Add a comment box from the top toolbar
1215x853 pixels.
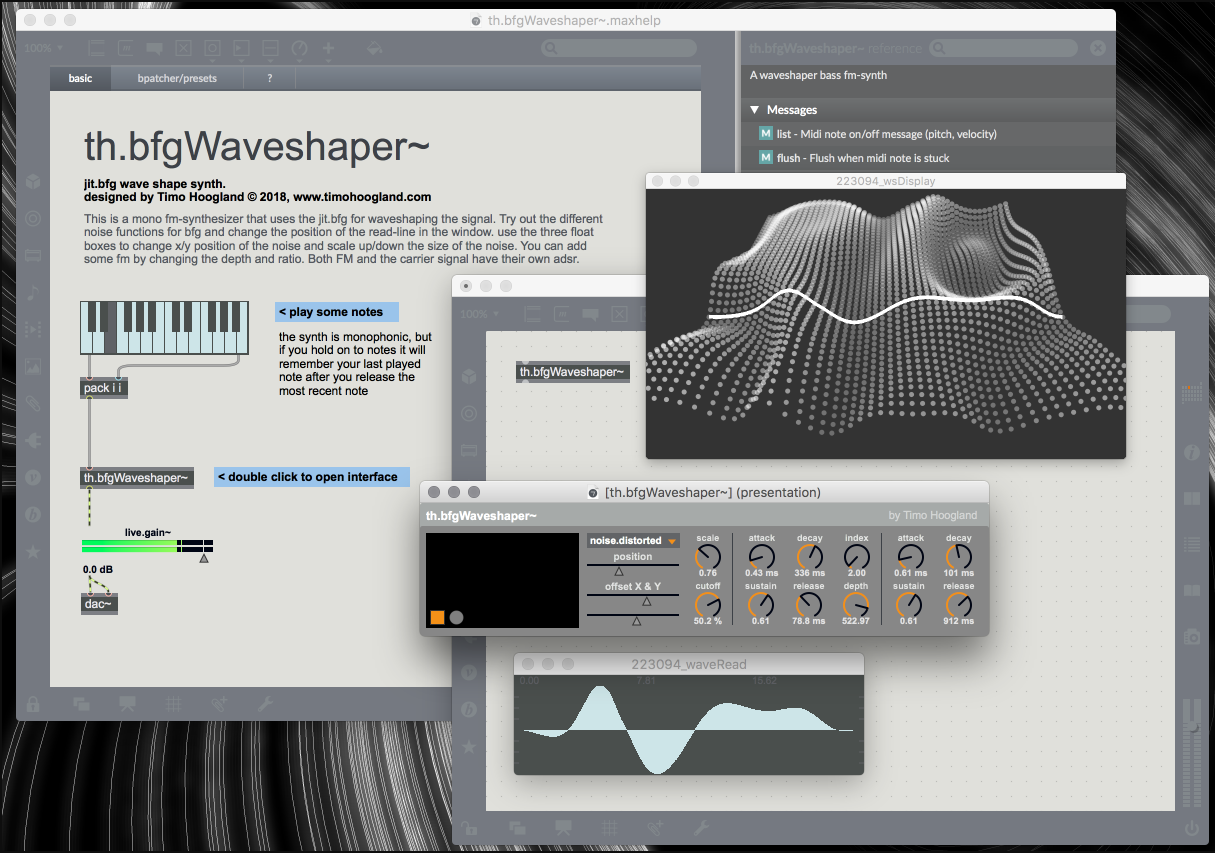point(155,48)
